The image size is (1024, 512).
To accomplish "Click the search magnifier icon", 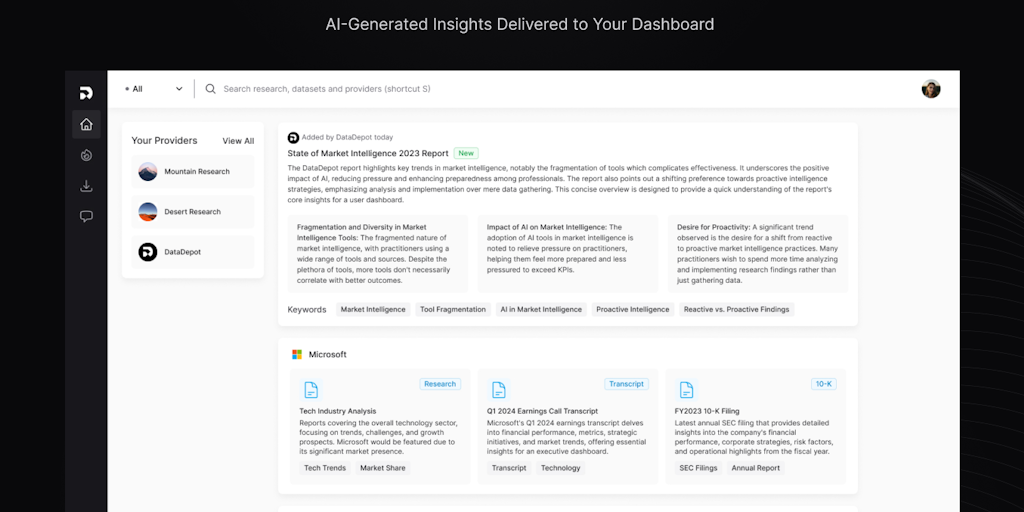I will coord(210,89).
